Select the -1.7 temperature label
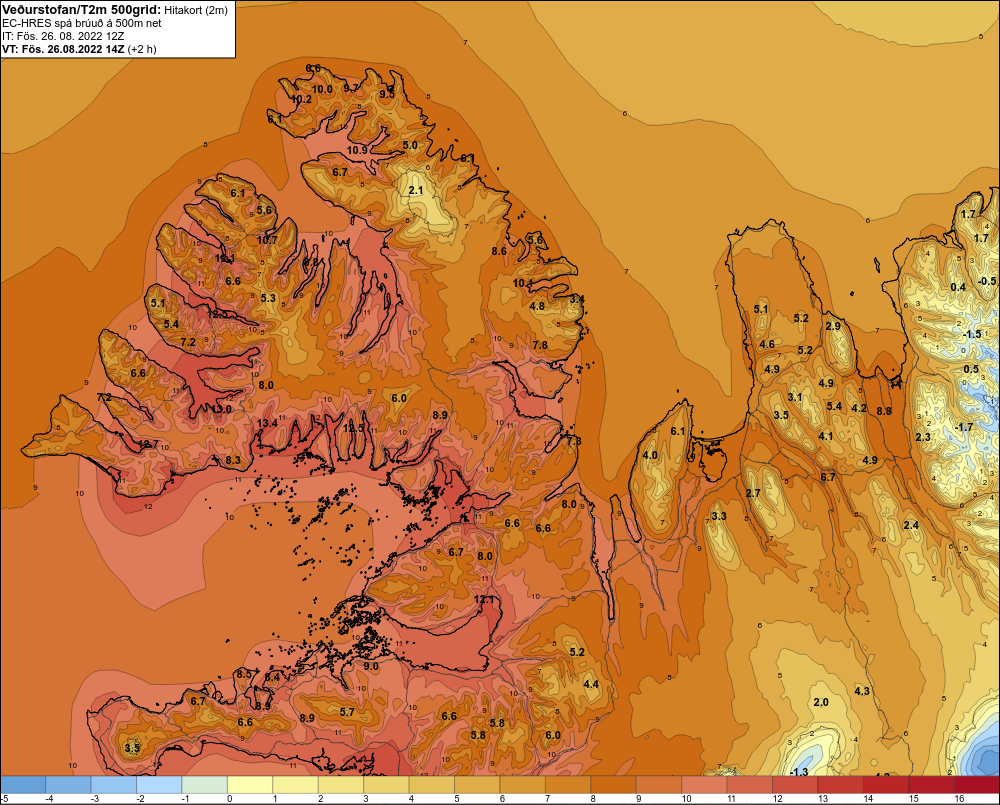1000x805 pixels. click(x=964, y=427)
